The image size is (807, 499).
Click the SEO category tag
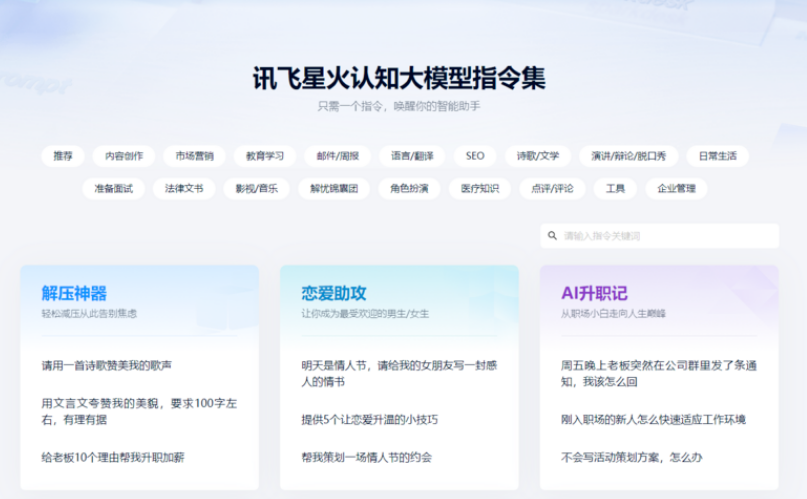[x=474, y=156]
